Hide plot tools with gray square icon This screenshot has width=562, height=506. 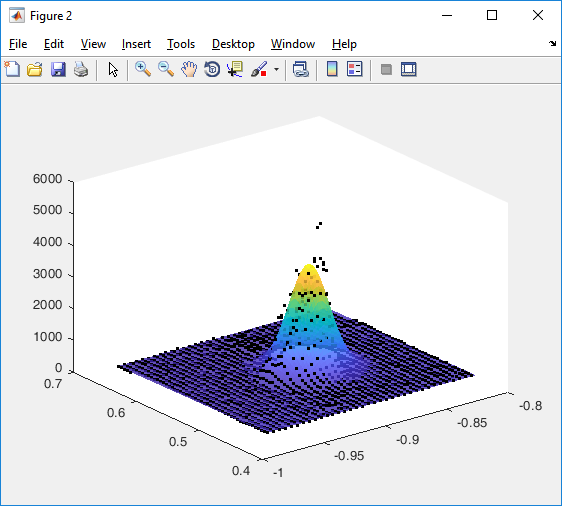386,69
